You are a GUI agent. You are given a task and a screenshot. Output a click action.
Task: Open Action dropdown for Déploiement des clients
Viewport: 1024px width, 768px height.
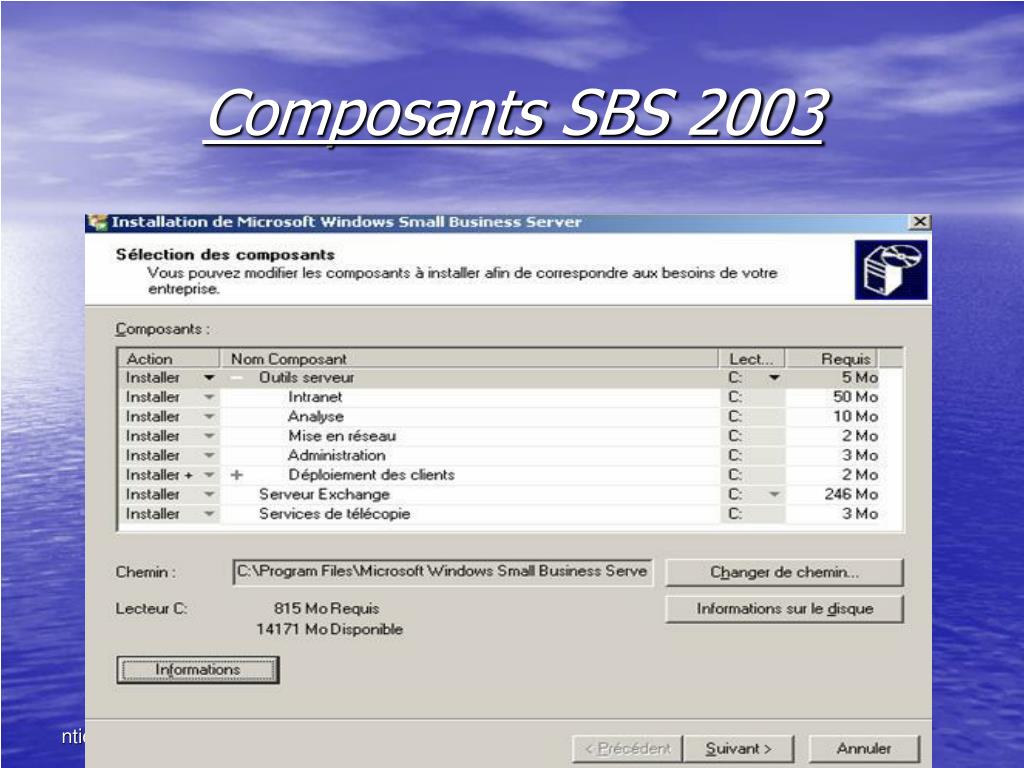pos(209,475)
